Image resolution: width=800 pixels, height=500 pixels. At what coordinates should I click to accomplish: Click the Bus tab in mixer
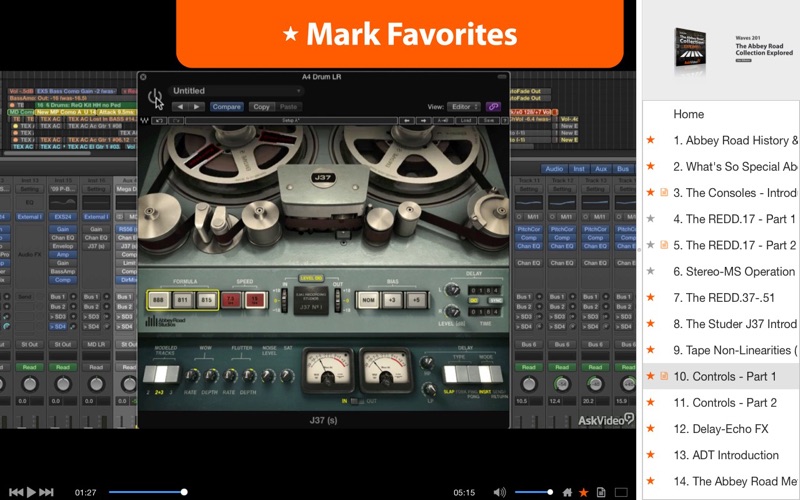[623, 168]
